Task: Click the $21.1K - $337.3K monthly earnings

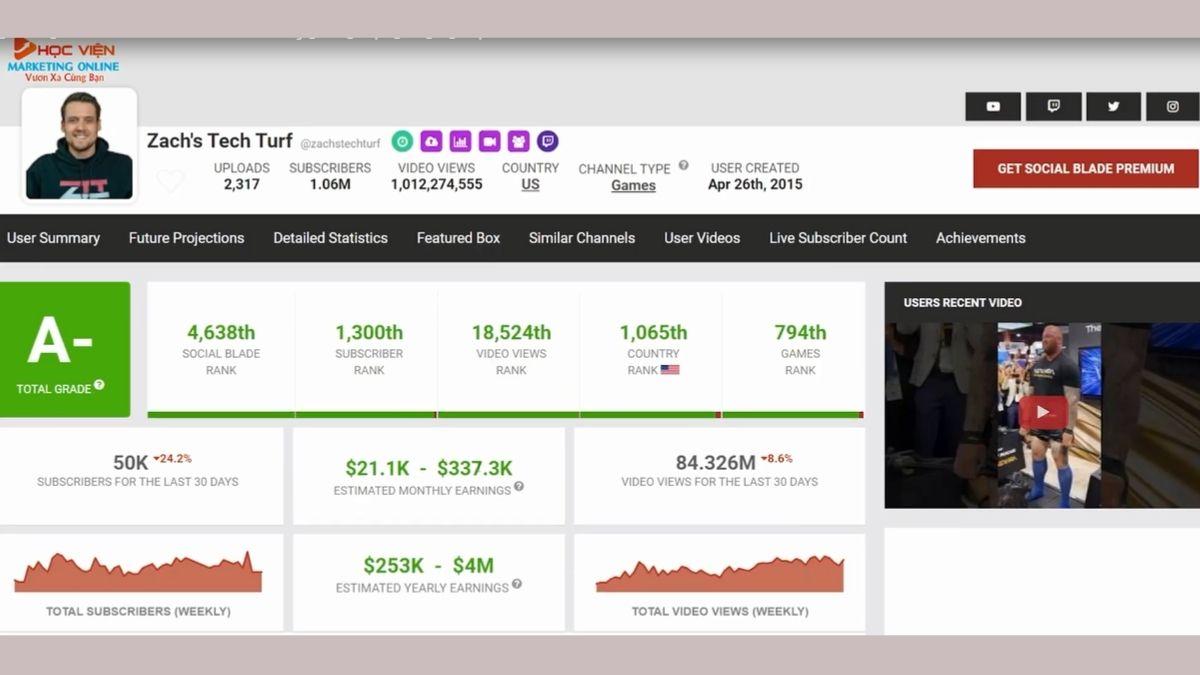Action: (x=429, y=468)
